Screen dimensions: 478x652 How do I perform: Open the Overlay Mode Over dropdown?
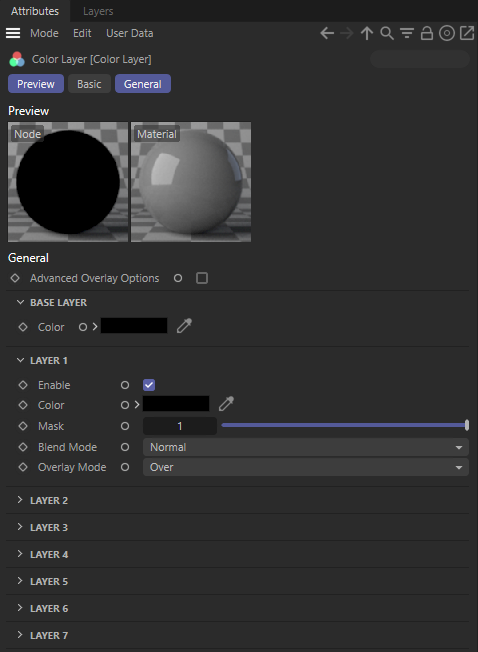[306, 467]
